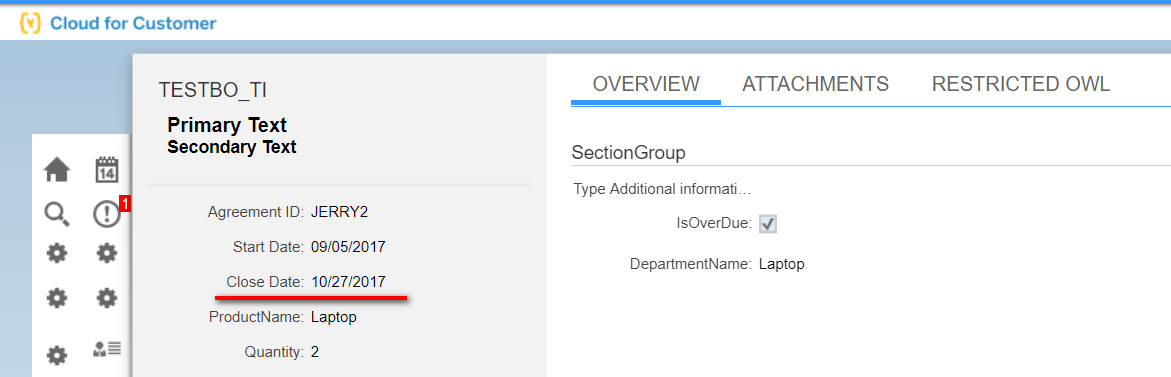Image resolution: width=1171 pixels, height=377 pixels.
Task: Switch to the OVERVIEW tab
Action: coord(646,84)
